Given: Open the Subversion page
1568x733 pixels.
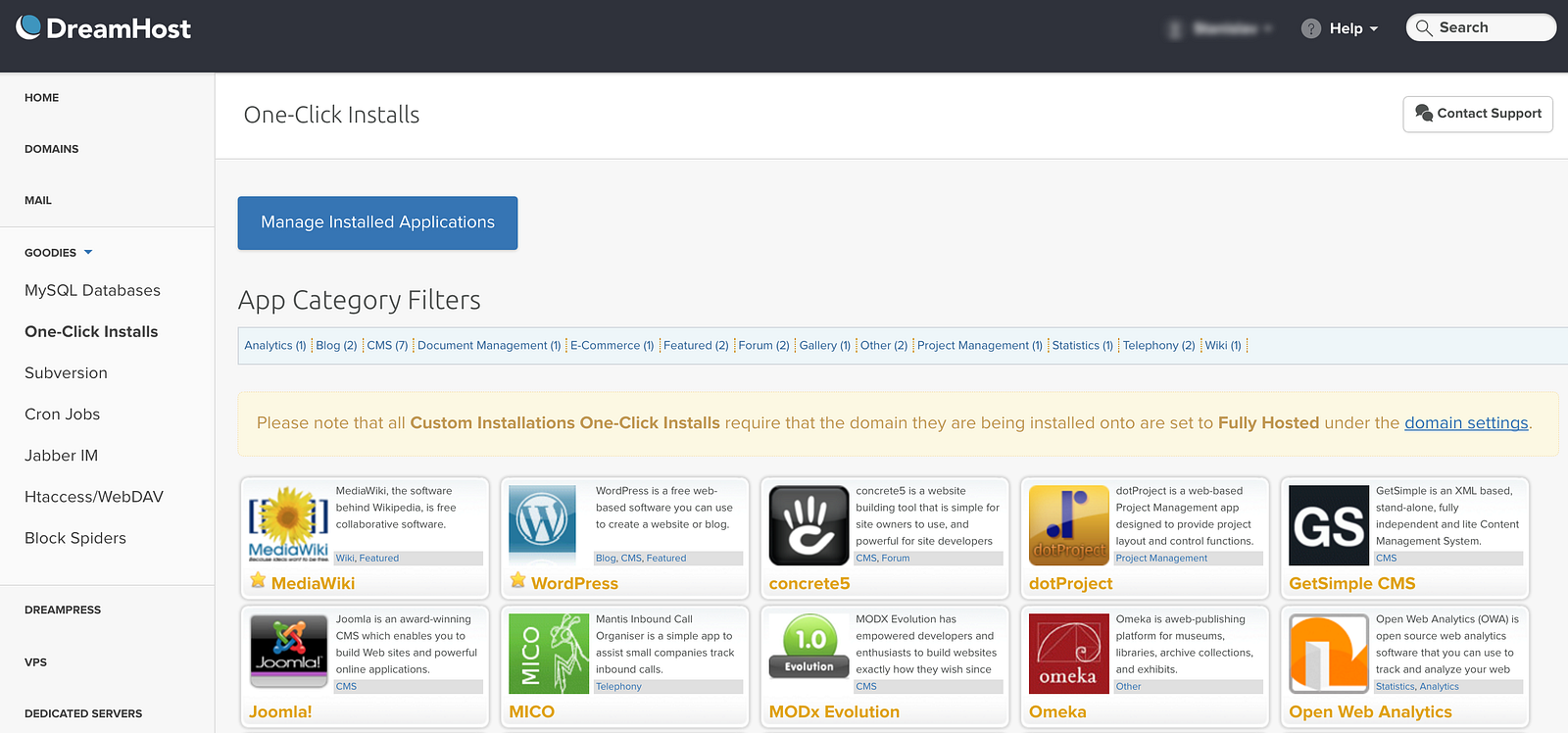Looking at the screenshot, I should (66, 372).
